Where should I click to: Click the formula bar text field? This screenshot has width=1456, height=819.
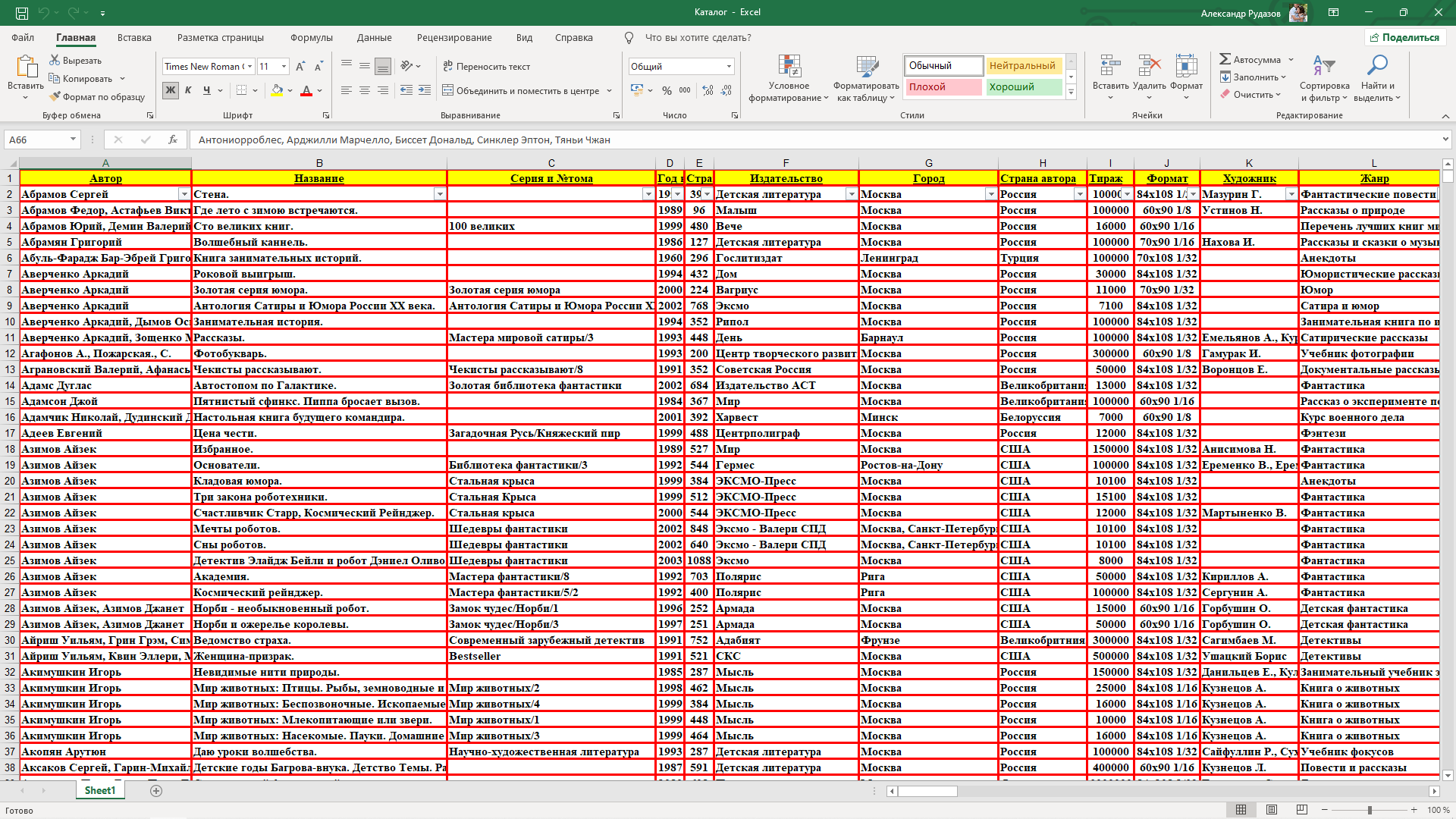coord(815,140)
